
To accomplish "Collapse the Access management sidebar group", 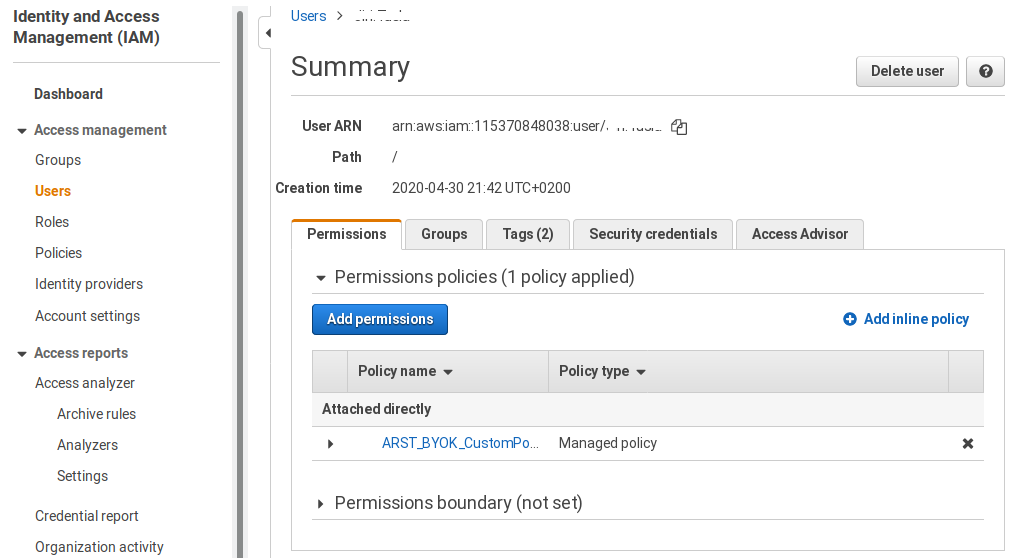I will (22, 131).
